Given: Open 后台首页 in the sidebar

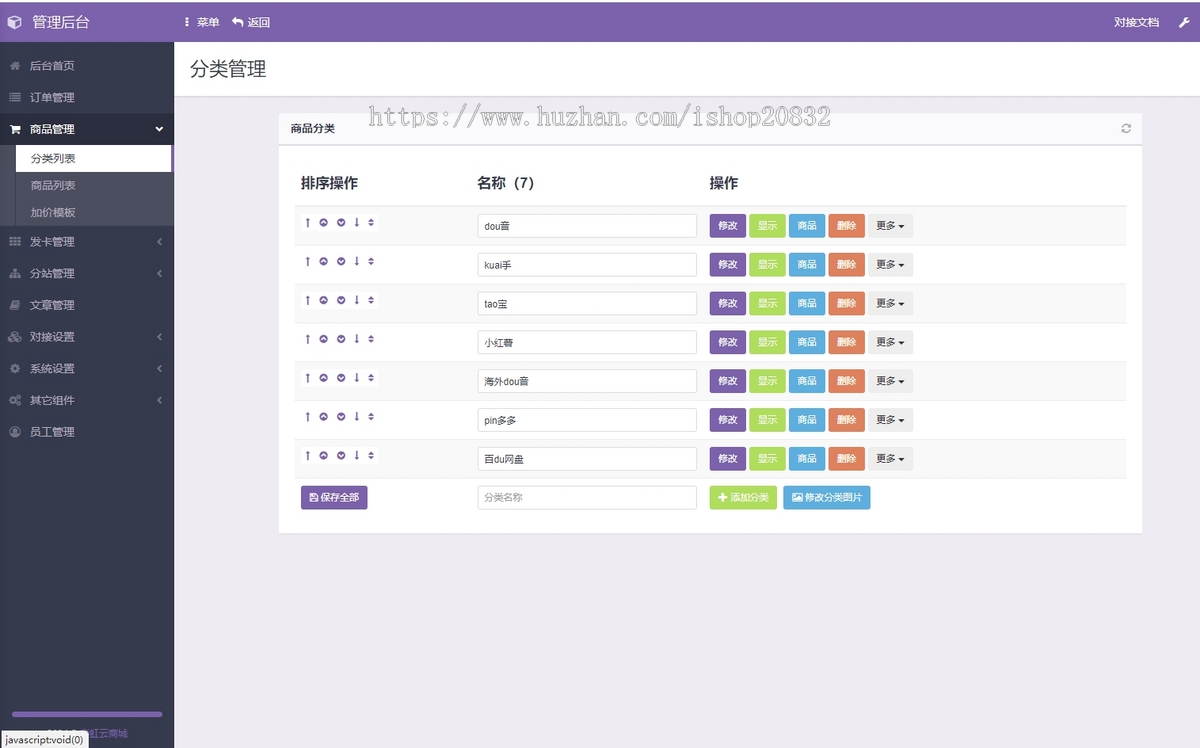Looking at the screenshot, I should click(x=87, y=66).
